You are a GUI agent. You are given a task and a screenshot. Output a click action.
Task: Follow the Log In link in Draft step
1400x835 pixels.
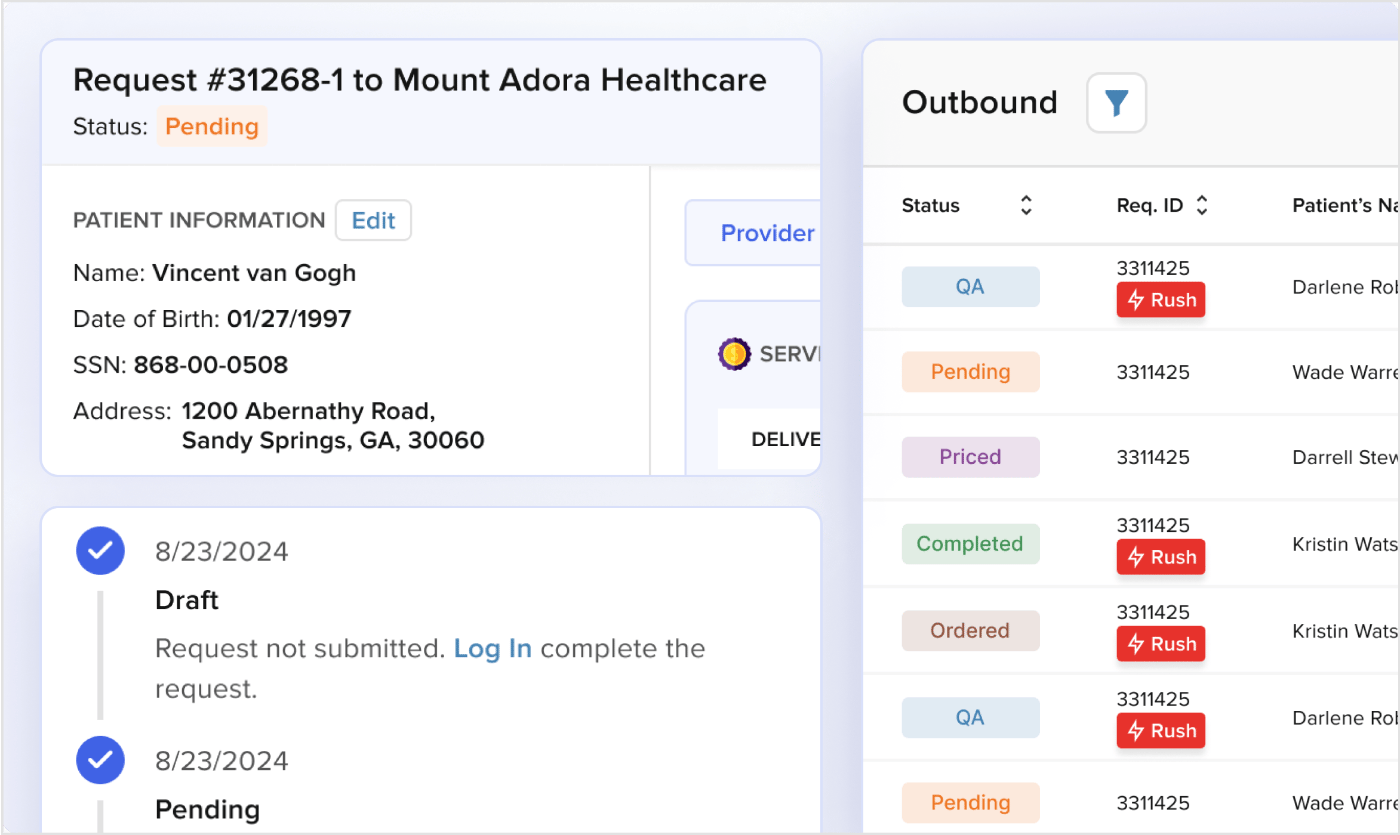coord(492,649)
